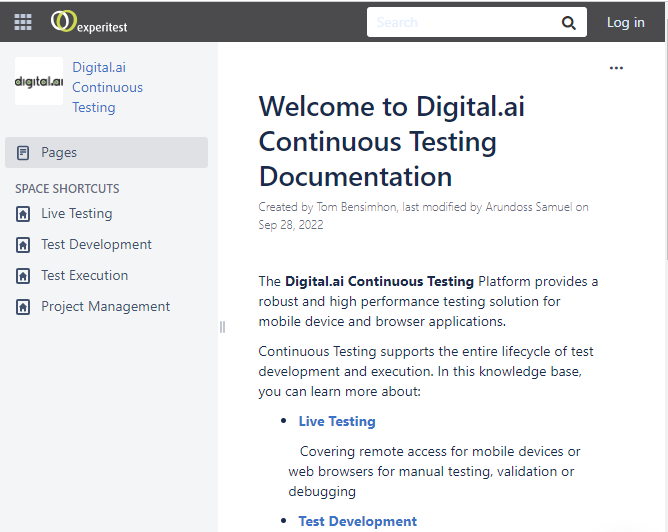Open the Test Execution sidebar shortcut
Screen dimensions: 668x532
(84, 276)
